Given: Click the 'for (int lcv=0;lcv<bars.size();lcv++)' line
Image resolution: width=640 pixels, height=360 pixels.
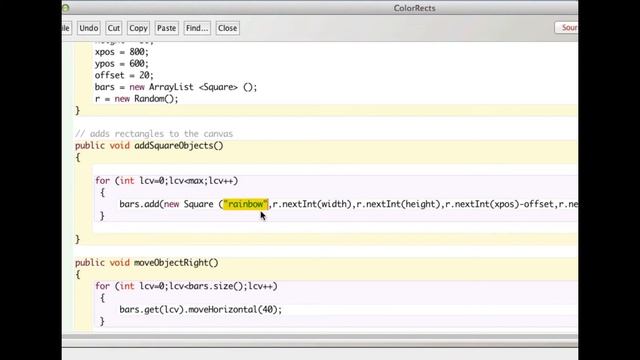Looking at the screenshot, I should click(186, 286).
